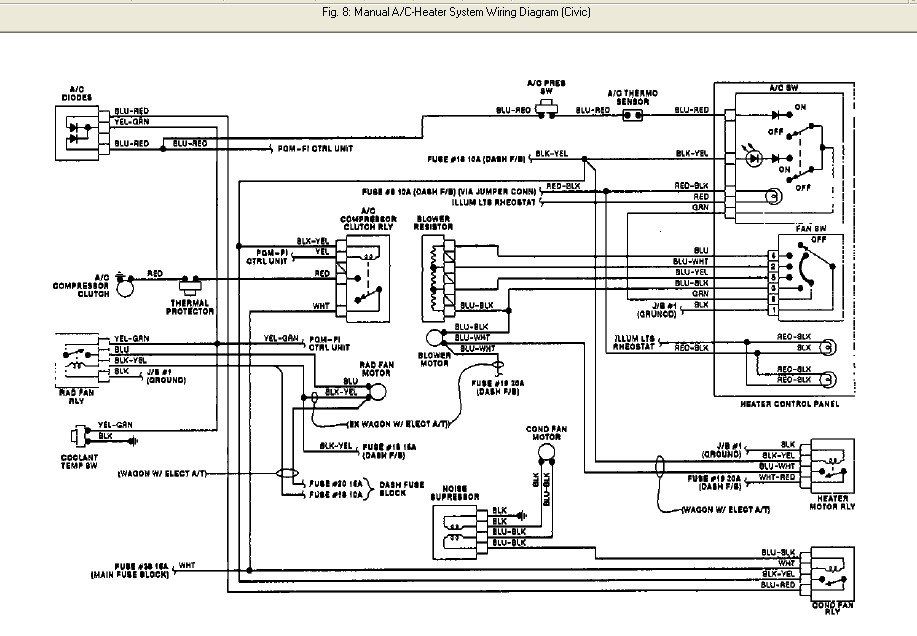Click the radiator fan motor circle

pos(378,392)
